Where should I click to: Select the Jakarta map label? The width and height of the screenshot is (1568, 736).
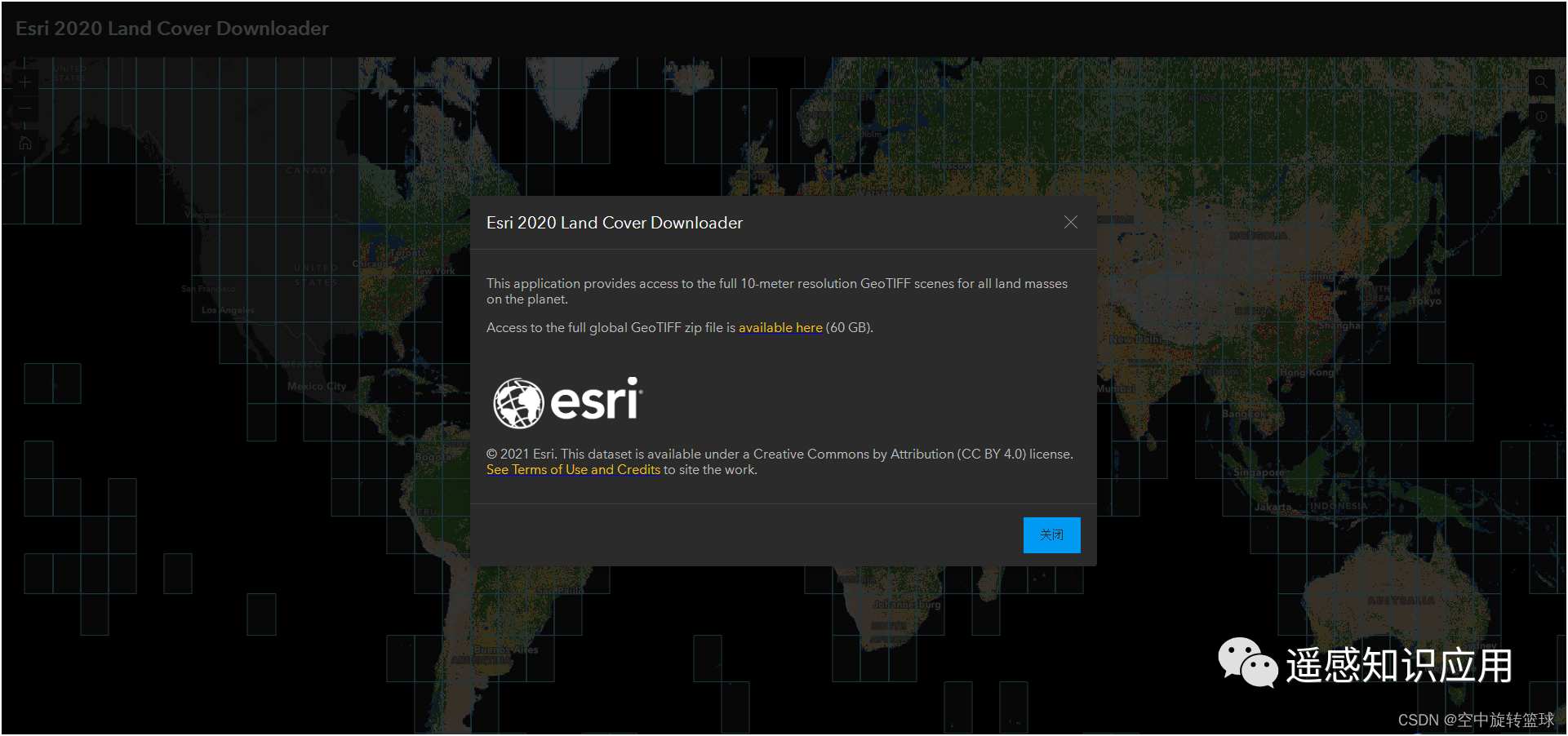(1273, 508)
